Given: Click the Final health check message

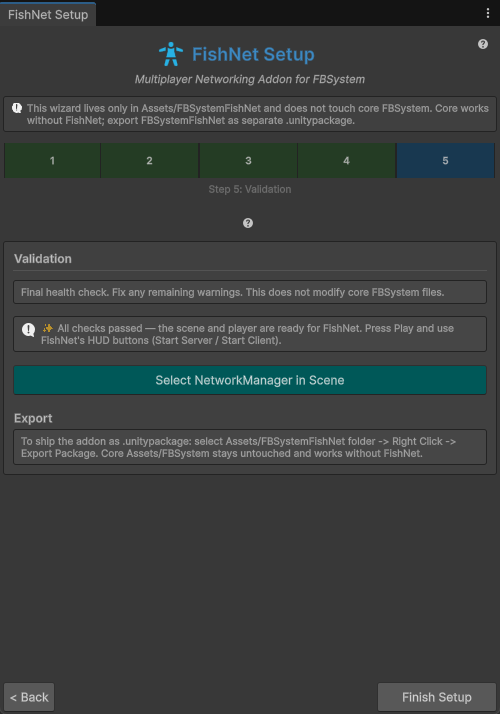Looking at the screenshot, I should coord(250,292).
